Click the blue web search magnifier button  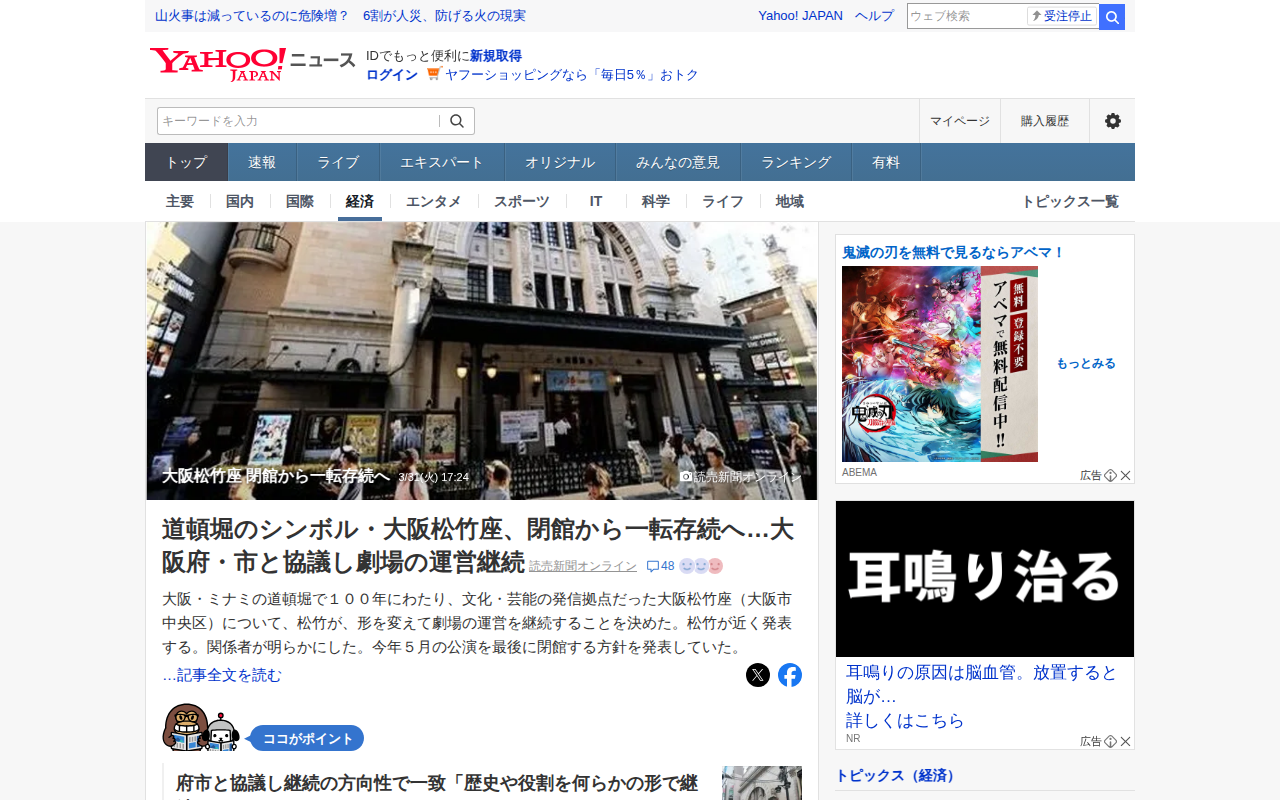click(x=1112, y=17)
